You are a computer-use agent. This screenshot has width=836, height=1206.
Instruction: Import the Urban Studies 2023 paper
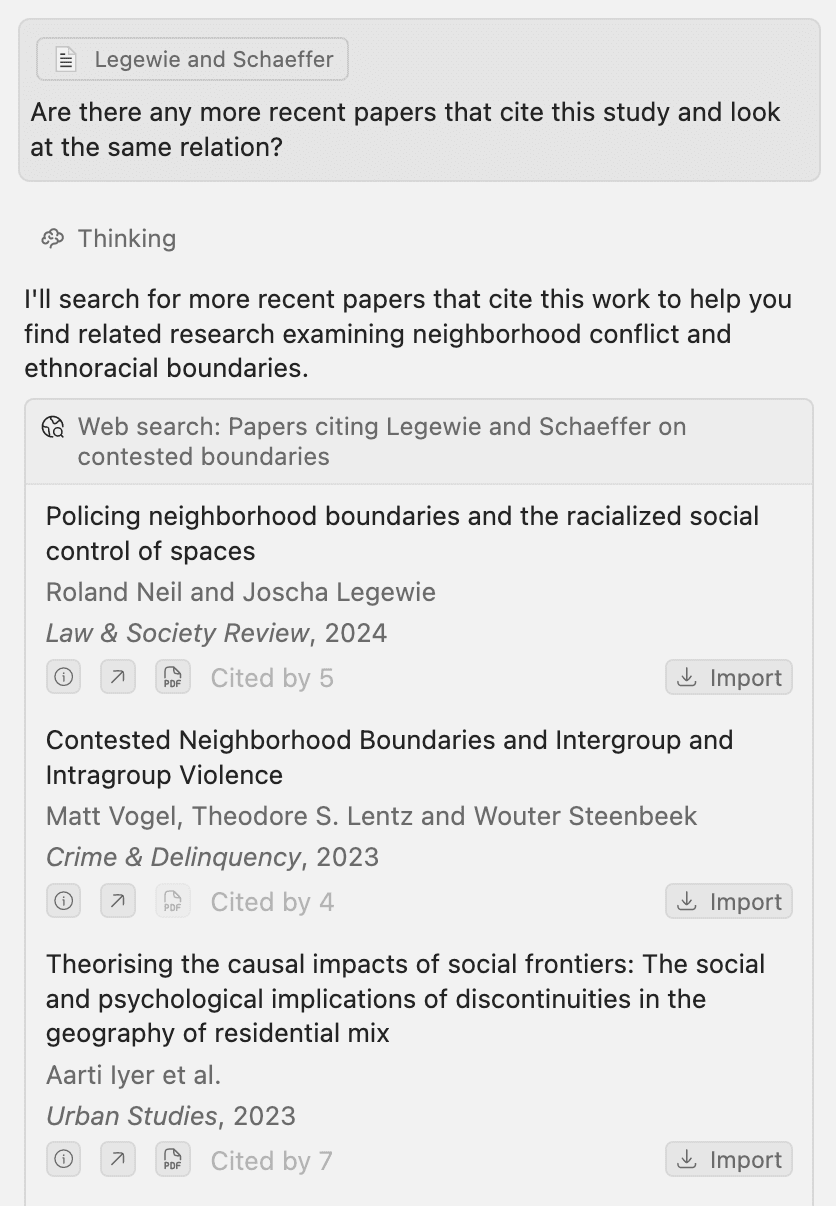tap(729, 1160)
